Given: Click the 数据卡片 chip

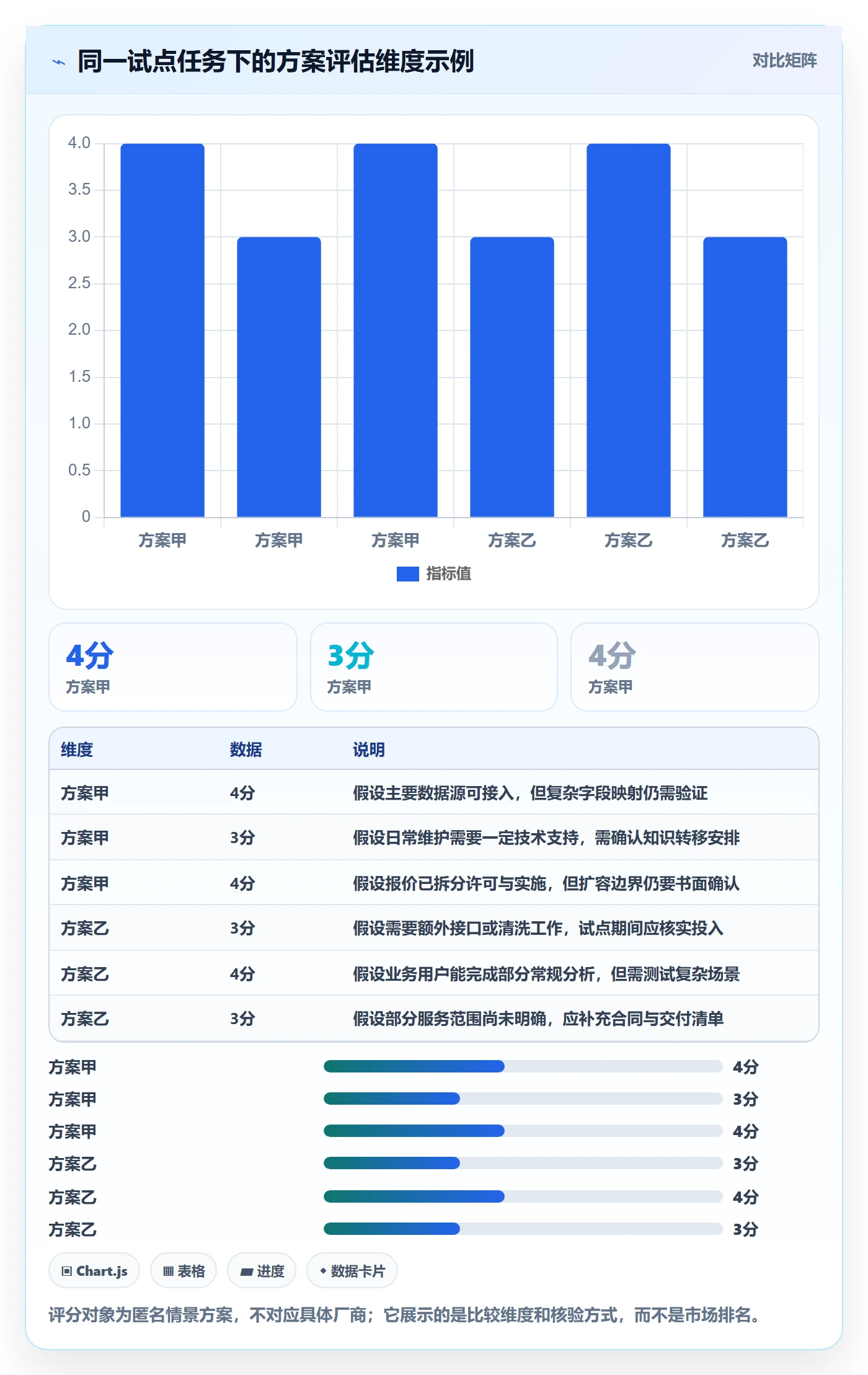Looking at the screenshot, I should click(x=352, y=1271).
